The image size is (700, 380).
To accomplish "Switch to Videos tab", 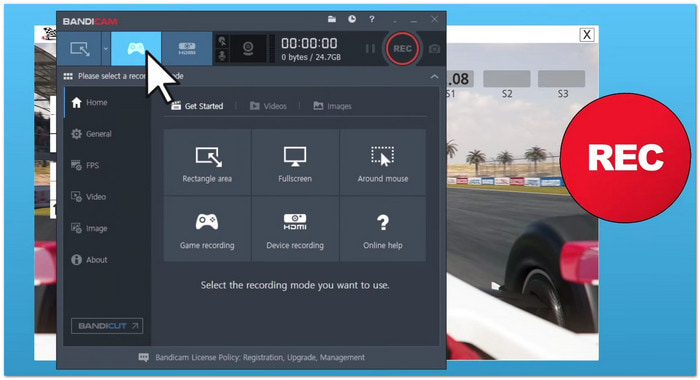I will (268, 106).
